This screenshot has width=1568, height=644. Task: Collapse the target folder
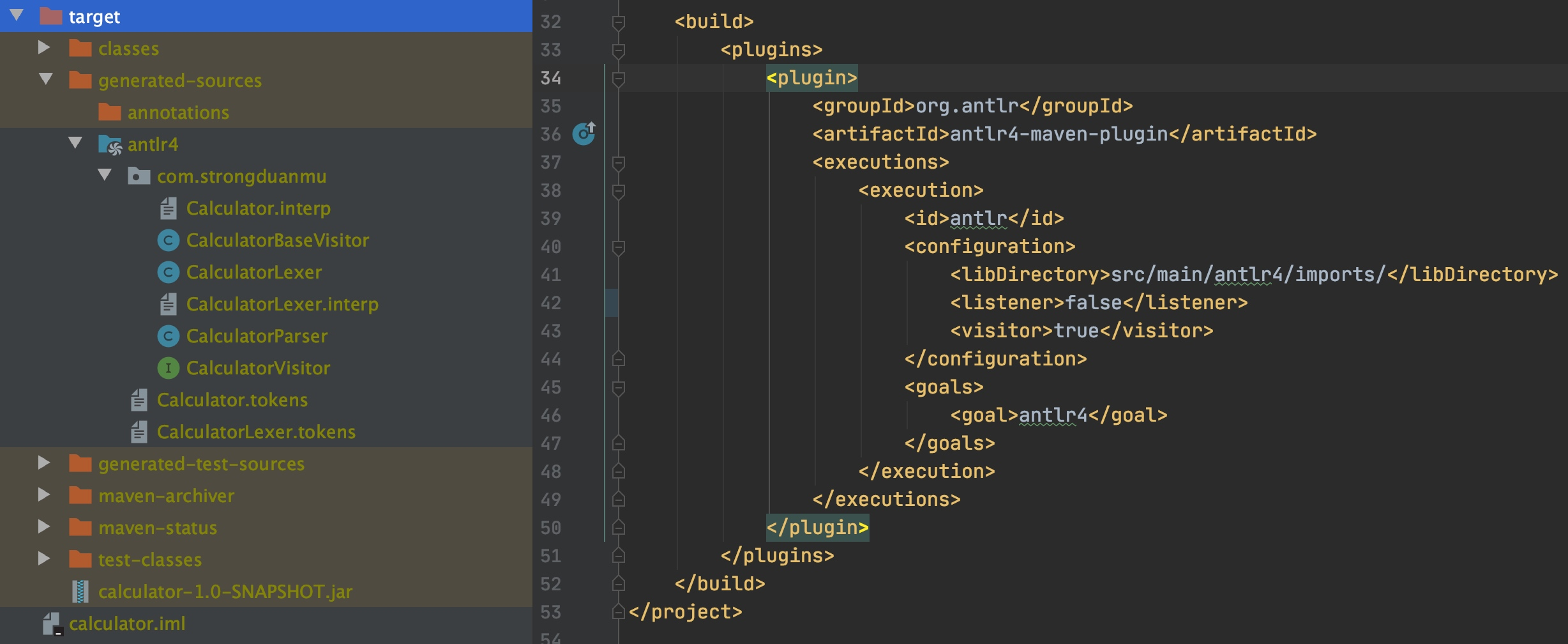pyautogui.click(x=17, y=15)
